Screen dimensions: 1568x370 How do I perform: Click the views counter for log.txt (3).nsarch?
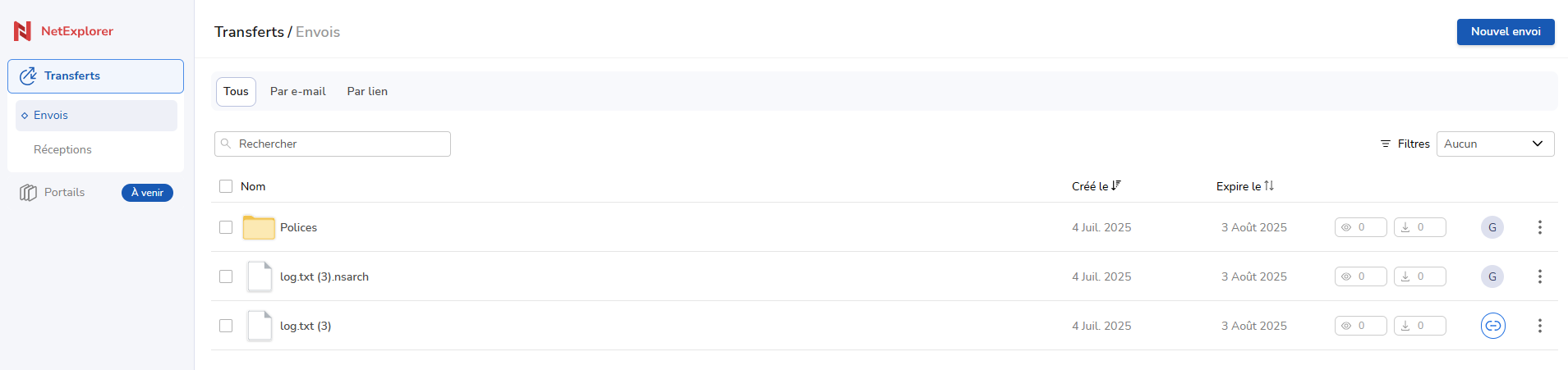1360,276
